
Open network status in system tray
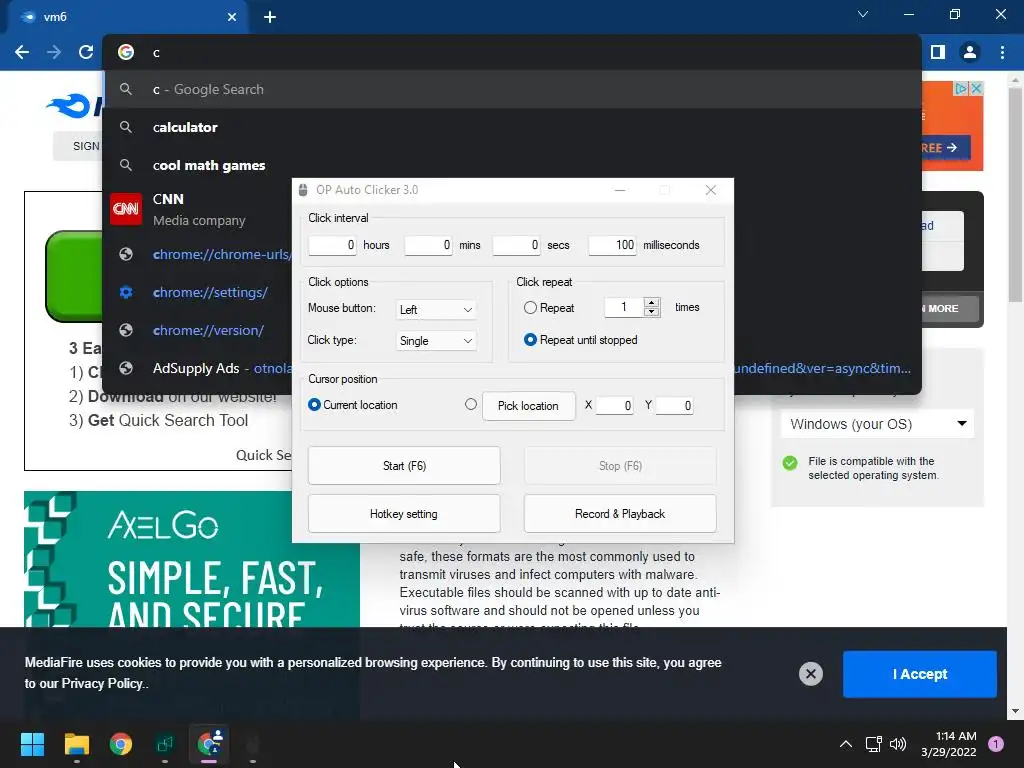873,744
